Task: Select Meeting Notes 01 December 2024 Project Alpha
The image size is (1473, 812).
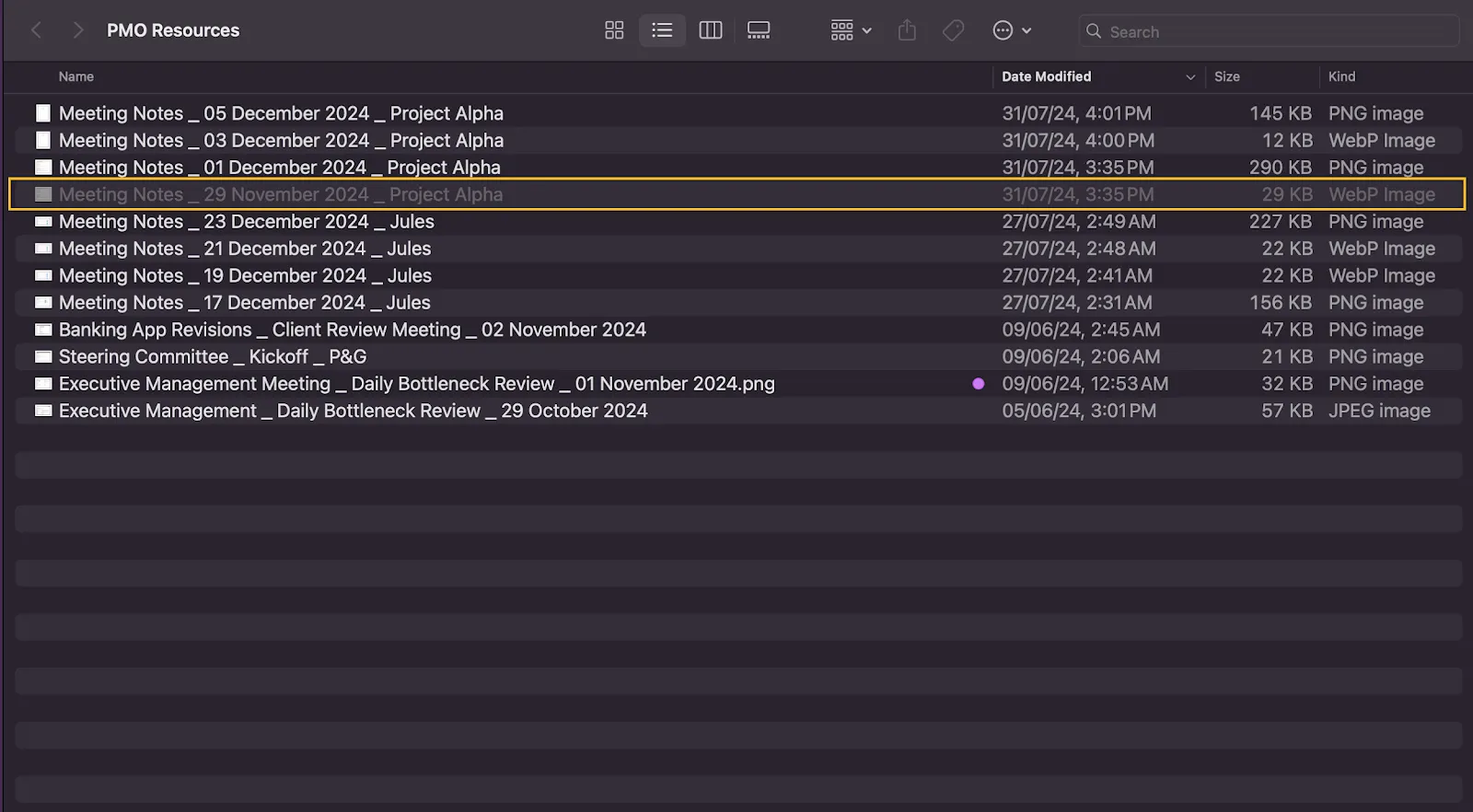Action: tap(738, 168)
